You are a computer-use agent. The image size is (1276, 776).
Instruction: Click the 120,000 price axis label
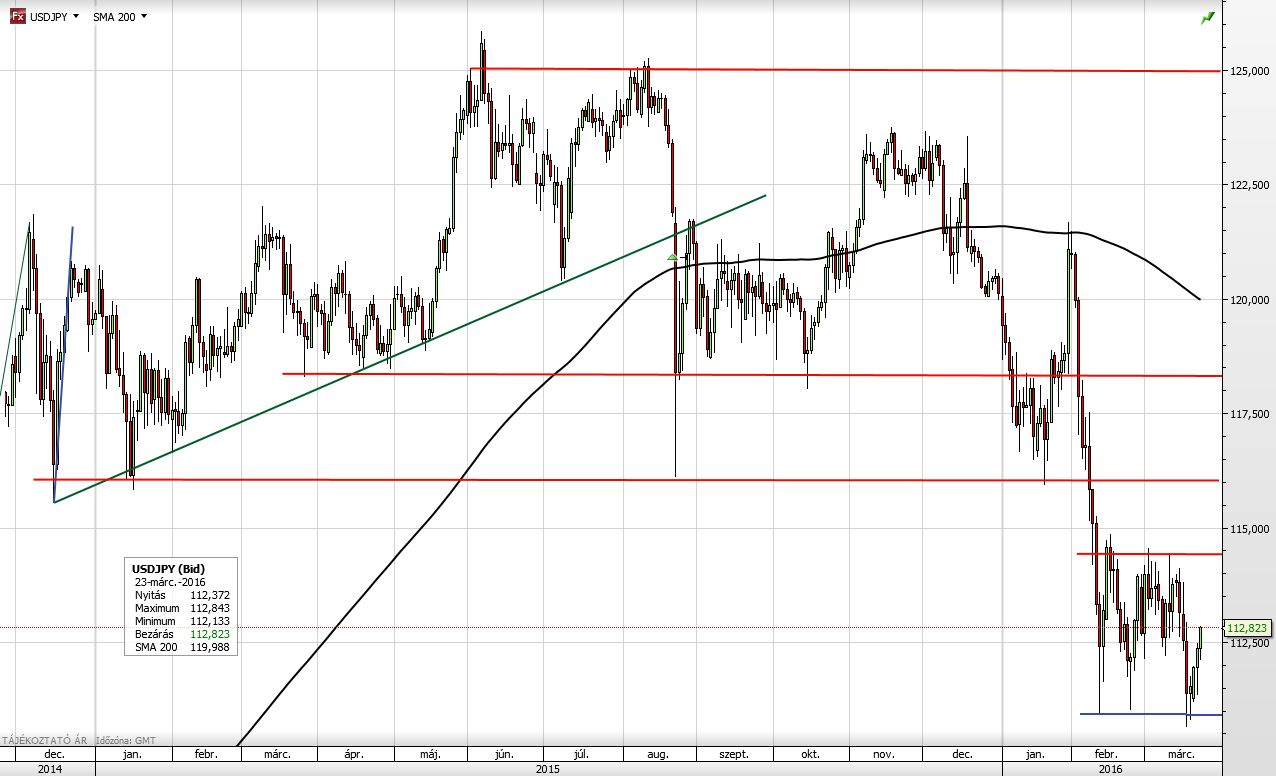(x=1251, y=299)
